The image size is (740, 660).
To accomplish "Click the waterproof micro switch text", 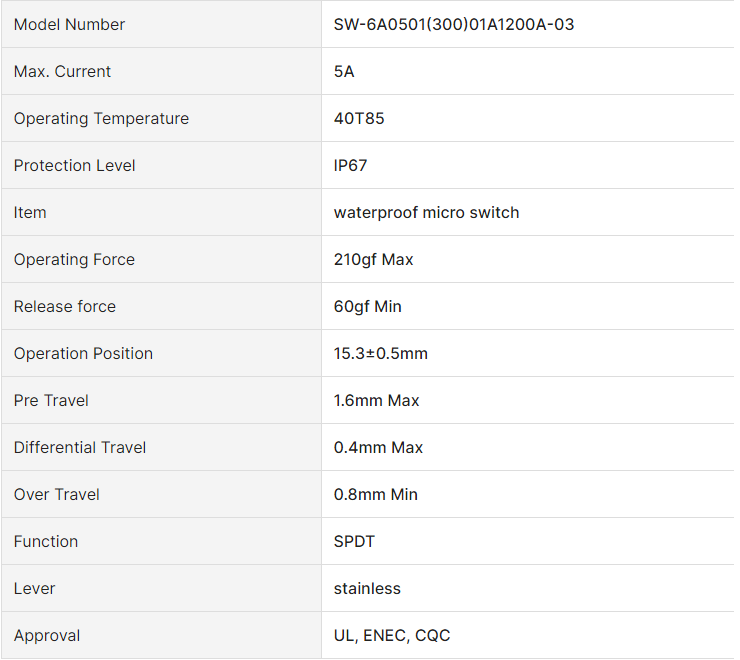I will (x=426, y=213).
